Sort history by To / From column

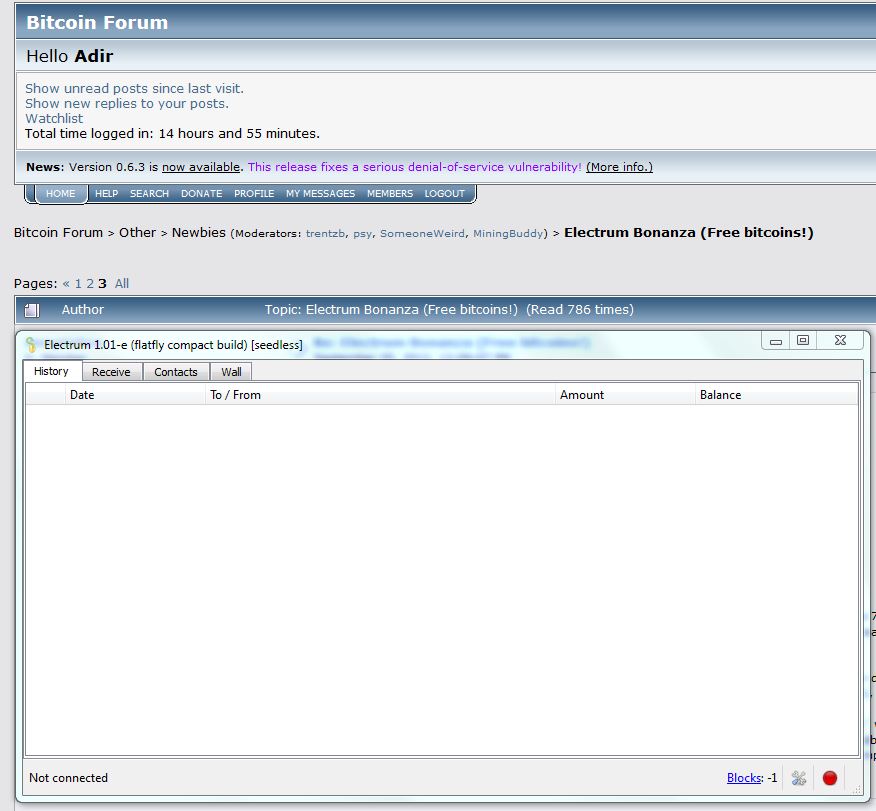(x=380, y=395)
